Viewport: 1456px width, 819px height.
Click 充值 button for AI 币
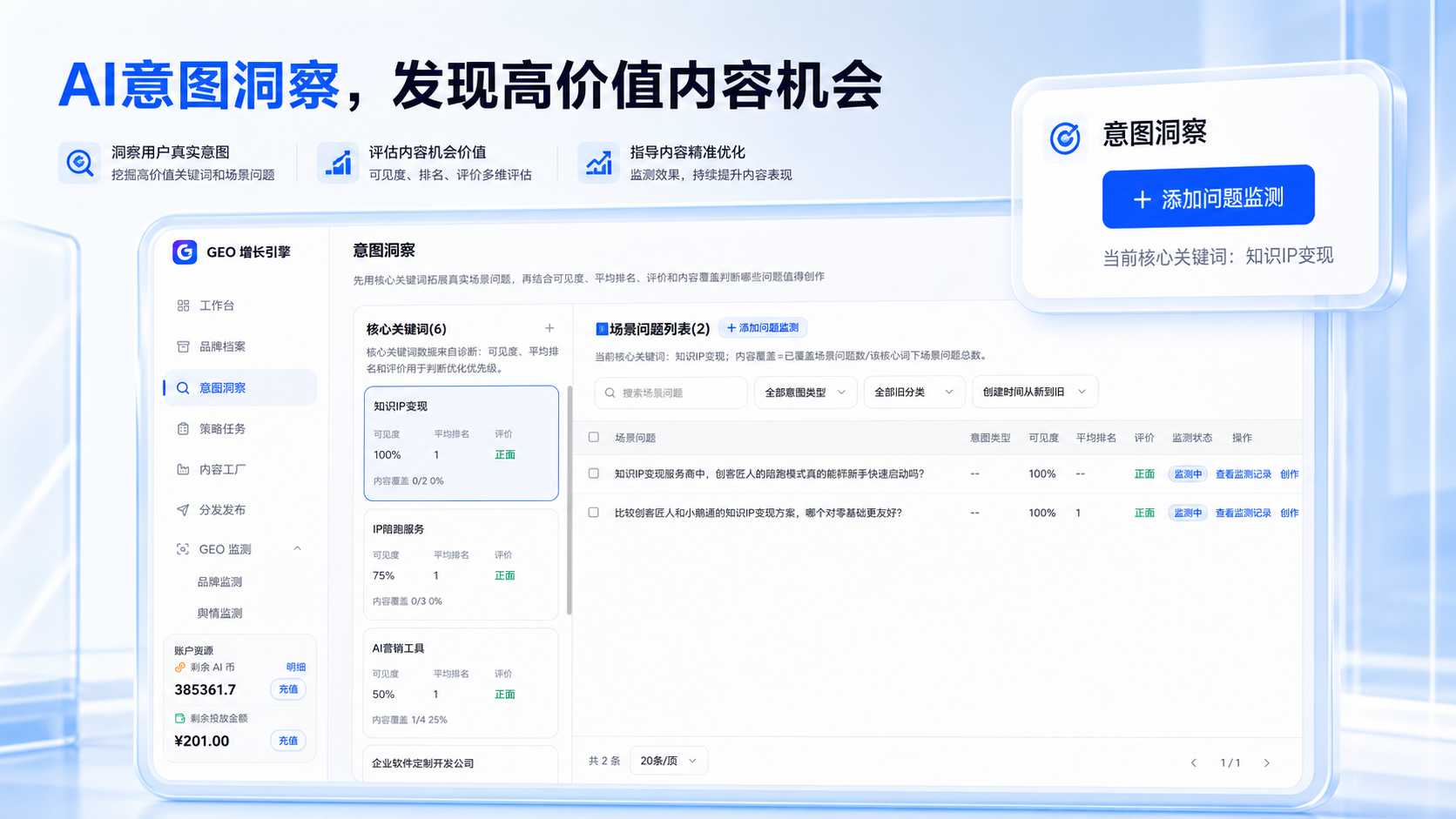pos(288,689)
